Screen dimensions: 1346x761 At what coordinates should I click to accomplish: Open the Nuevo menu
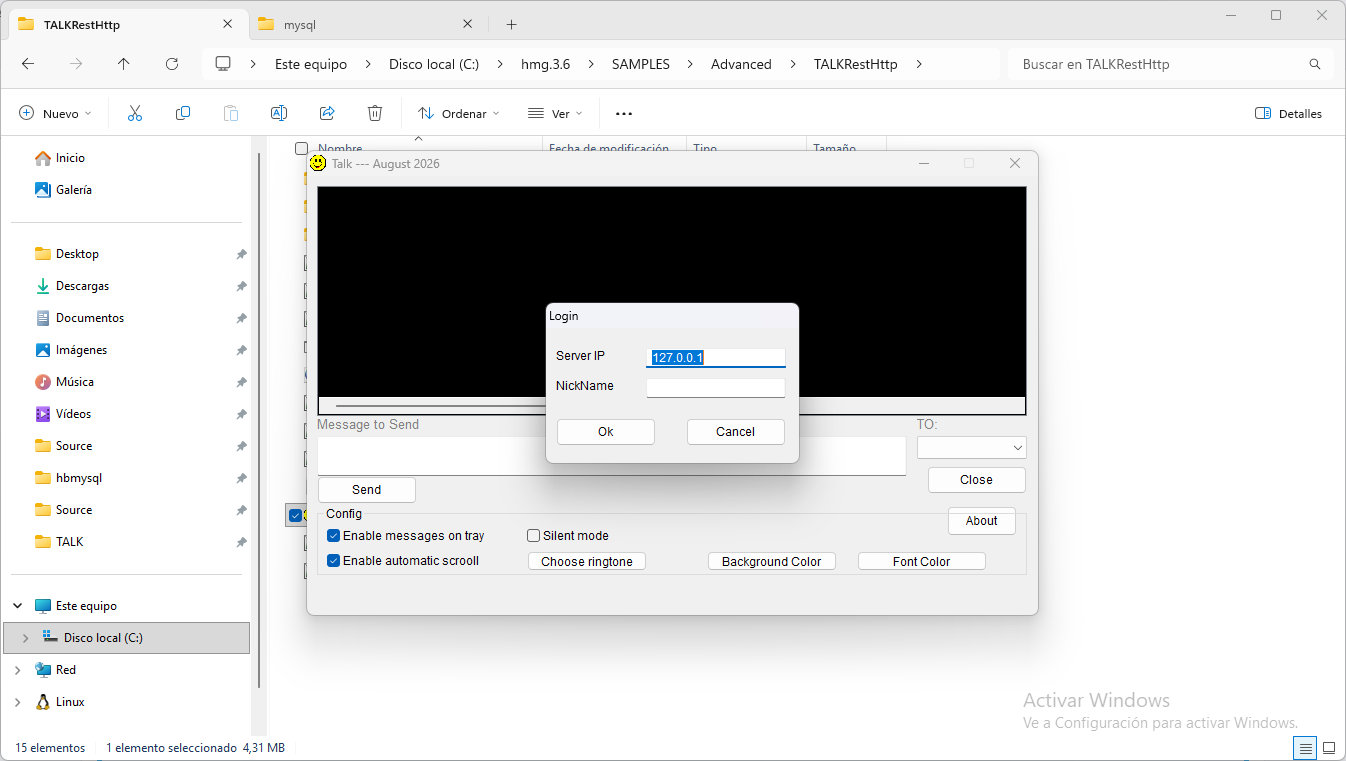pos(56,114)
